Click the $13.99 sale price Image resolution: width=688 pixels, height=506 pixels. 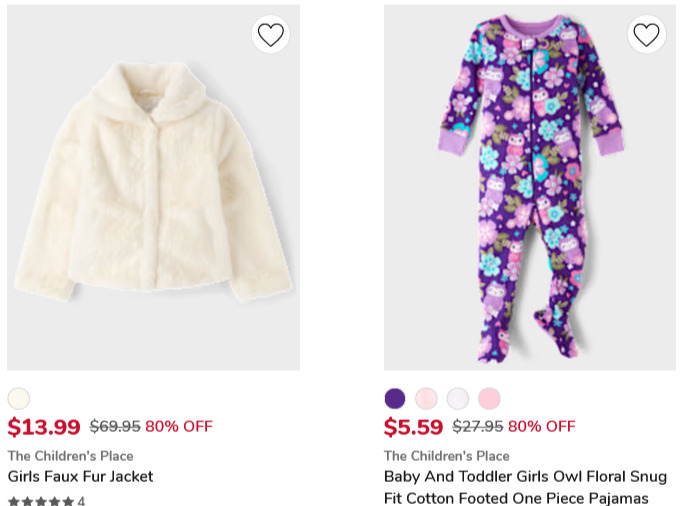pyautogui.click(x=44, y=427)
